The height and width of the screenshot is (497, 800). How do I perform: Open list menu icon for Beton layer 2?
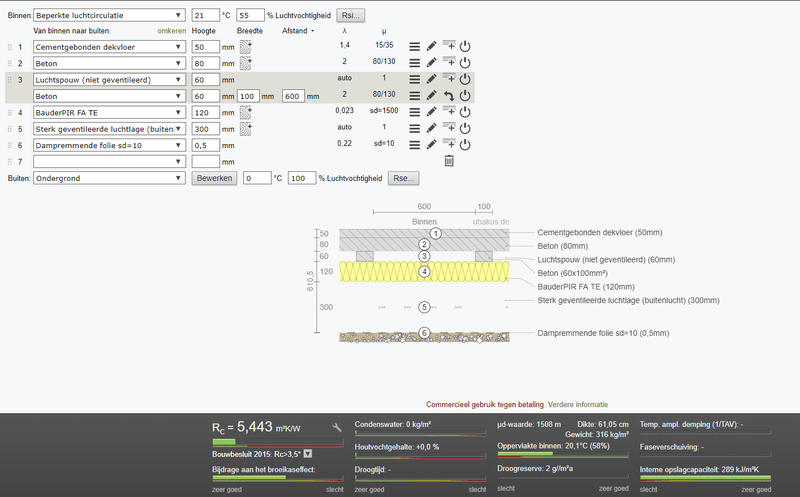[x=415, y=63]
